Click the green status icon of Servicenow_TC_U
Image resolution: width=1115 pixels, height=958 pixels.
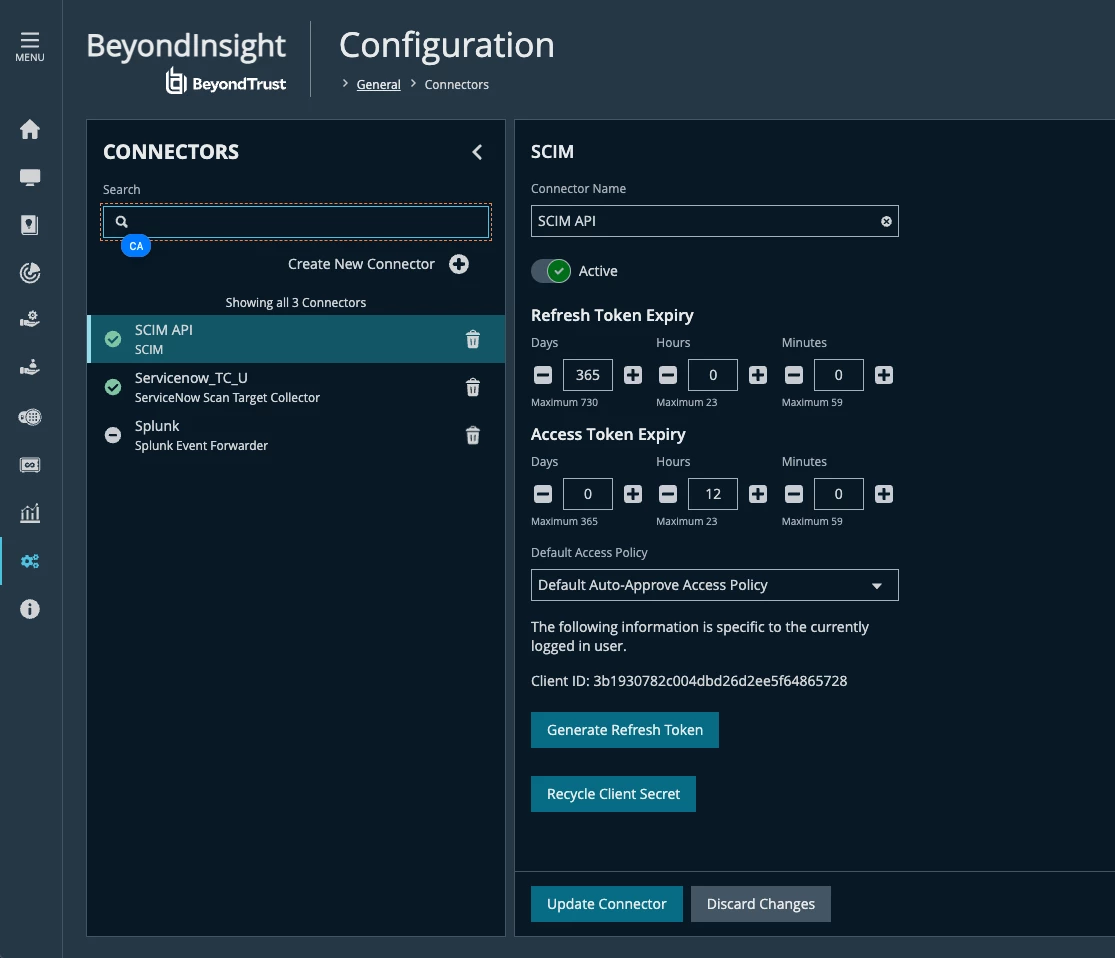(113, 387)
